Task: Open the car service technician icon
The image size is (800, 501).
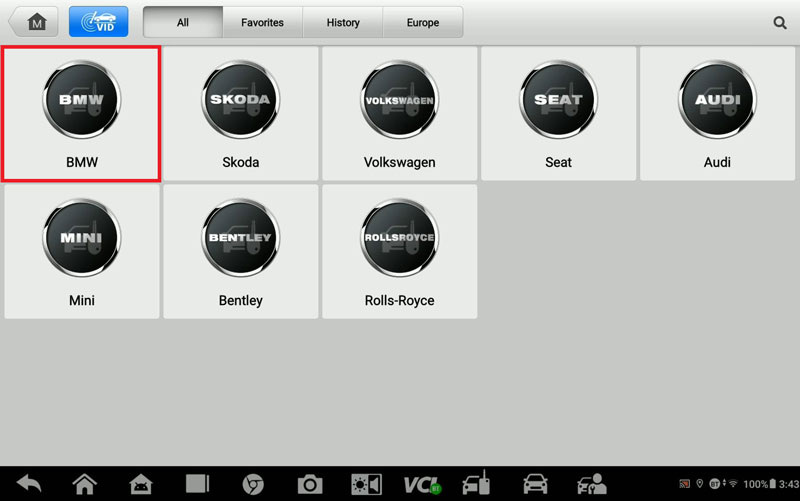Action: [x=592, y=484]
